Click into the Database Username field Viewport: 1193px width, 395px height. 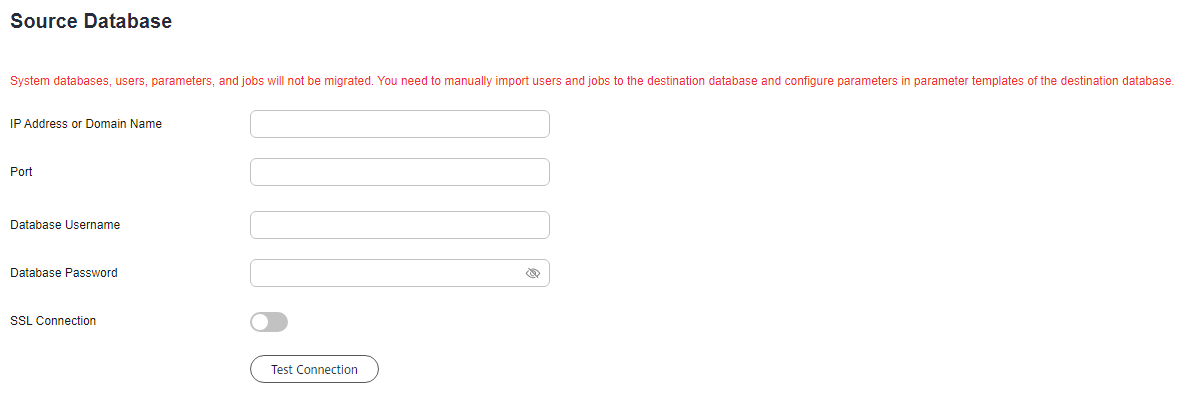[x=399, y=225]
